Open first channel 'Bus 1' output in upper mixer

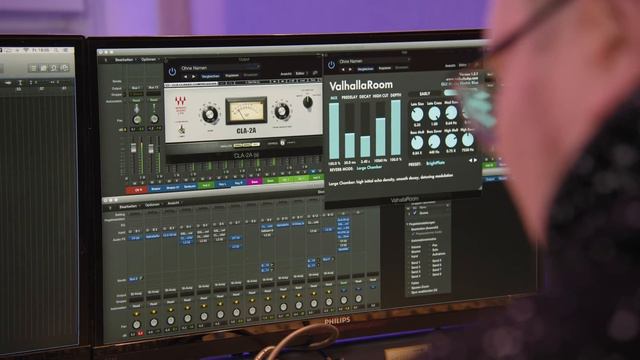[136, 88]
